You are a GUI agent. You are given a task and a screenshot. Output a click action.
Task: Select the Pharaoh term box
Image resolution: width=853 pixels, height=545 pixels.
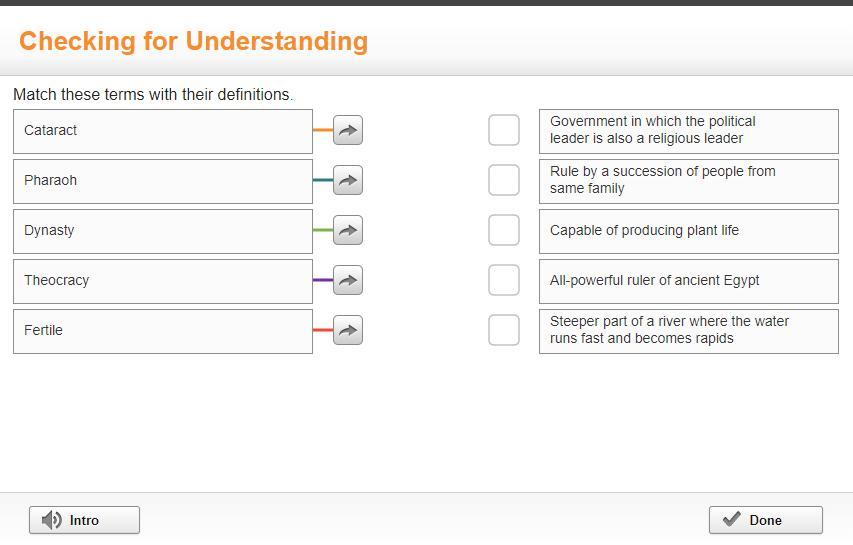(163, 181)
